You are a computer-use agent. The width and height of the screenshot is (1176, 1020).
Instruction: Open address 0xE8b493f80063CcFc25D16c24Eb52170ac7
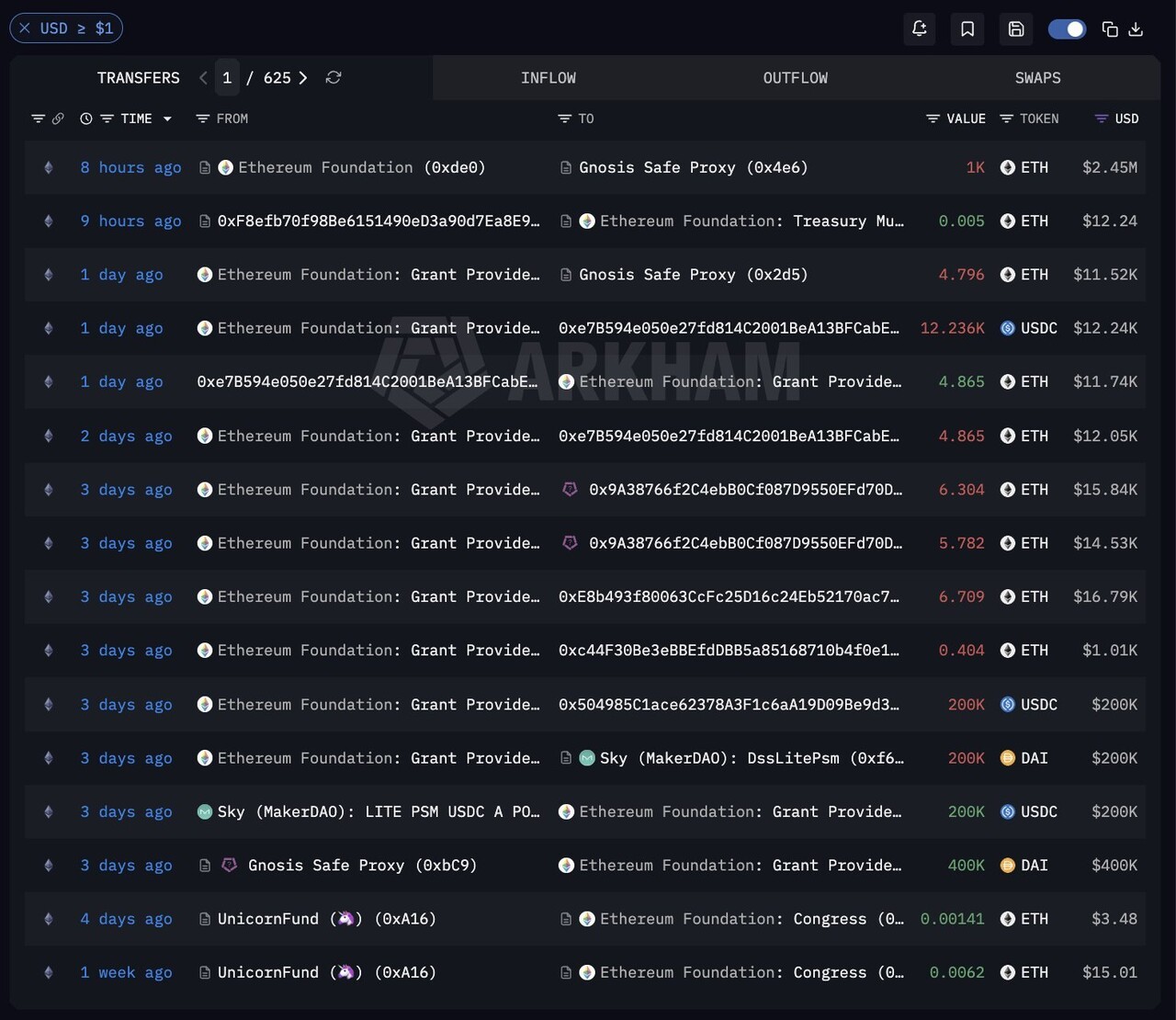tap(729, 596)
